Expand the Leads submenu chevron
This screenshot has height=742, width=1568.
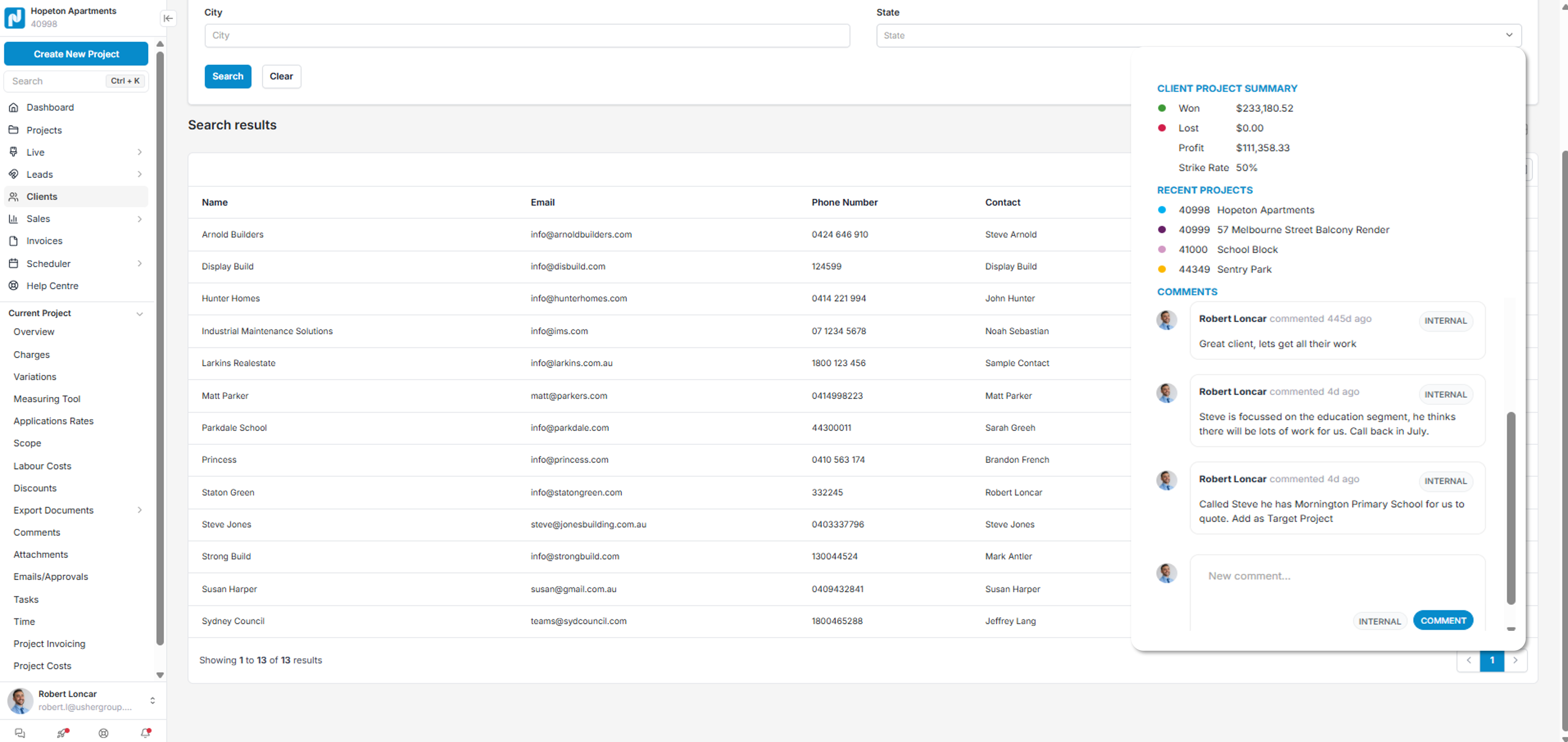coord(139,174)
